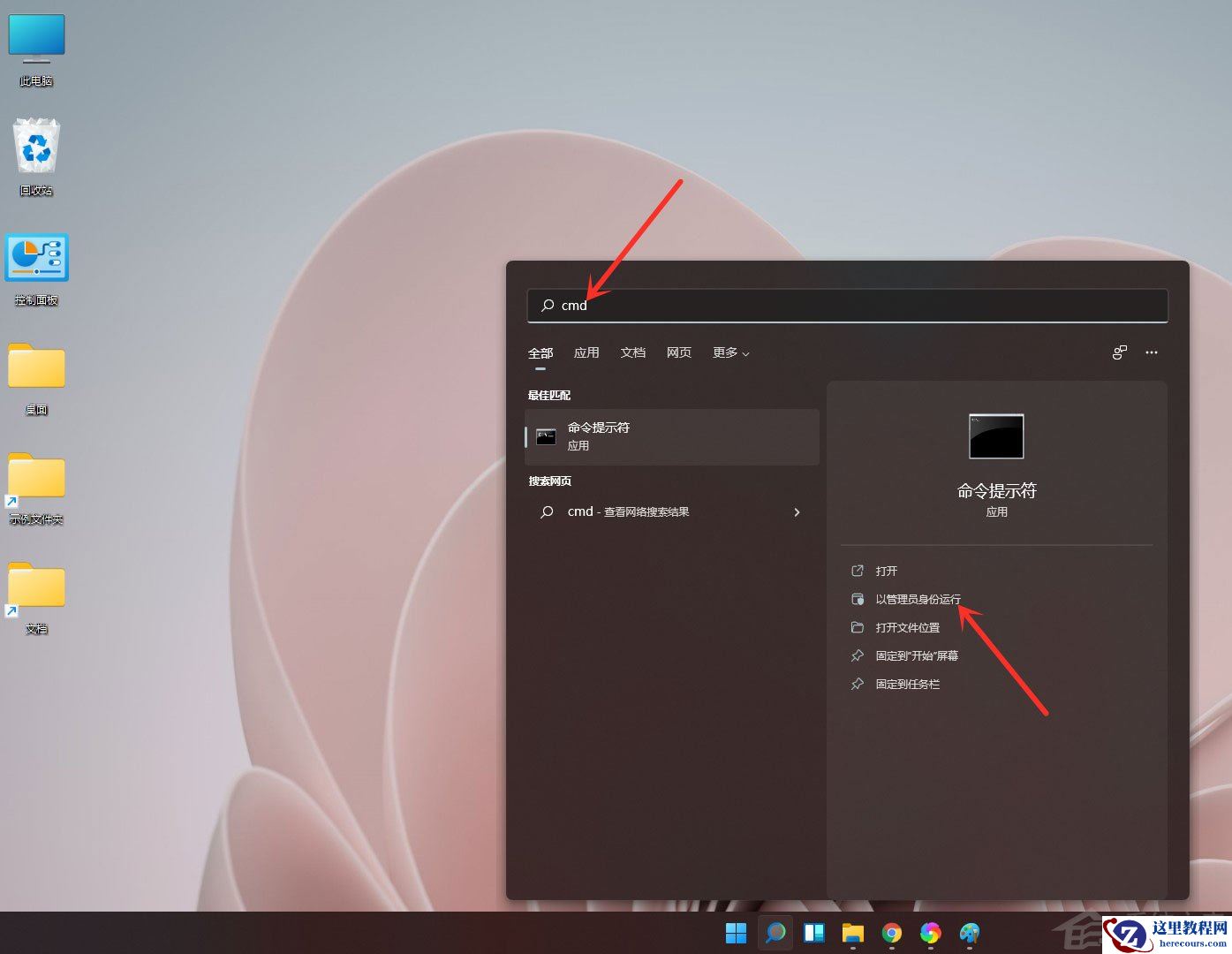The image size is (1232, 954).
Task: Open the Recycle Bin (回收站)
Action: pyautogui.click(x=36, y=146)
